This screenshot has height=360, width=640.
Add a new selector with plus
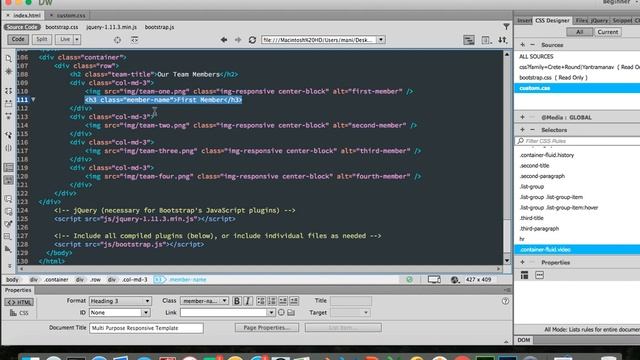tap(522, 130)
